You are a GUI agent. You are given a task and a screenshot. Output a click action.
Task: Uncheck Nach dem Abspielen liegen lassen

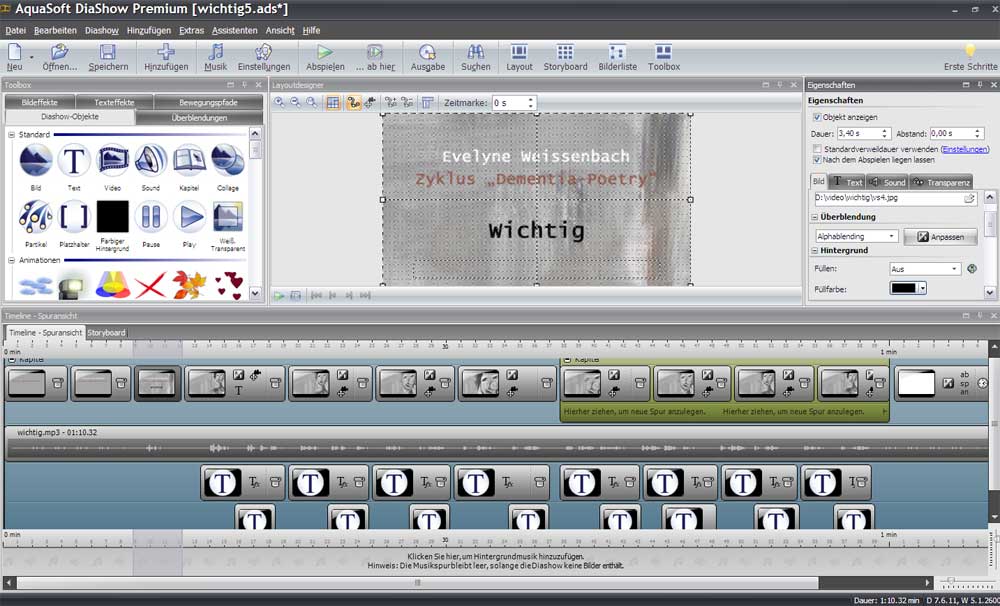click(817, 159)
